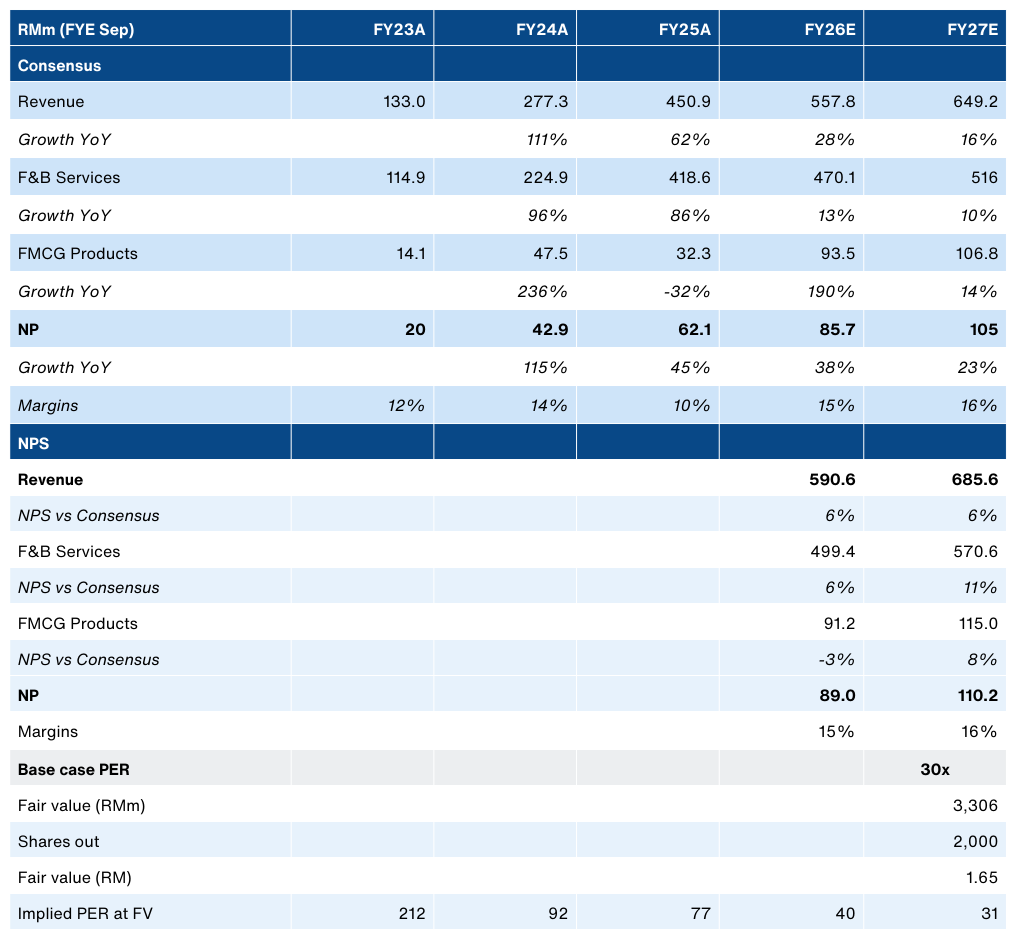The width and height of the screenshot is (1017, 930).
Task: Select the negative growth cell -32%
Action: coord(687,292)
